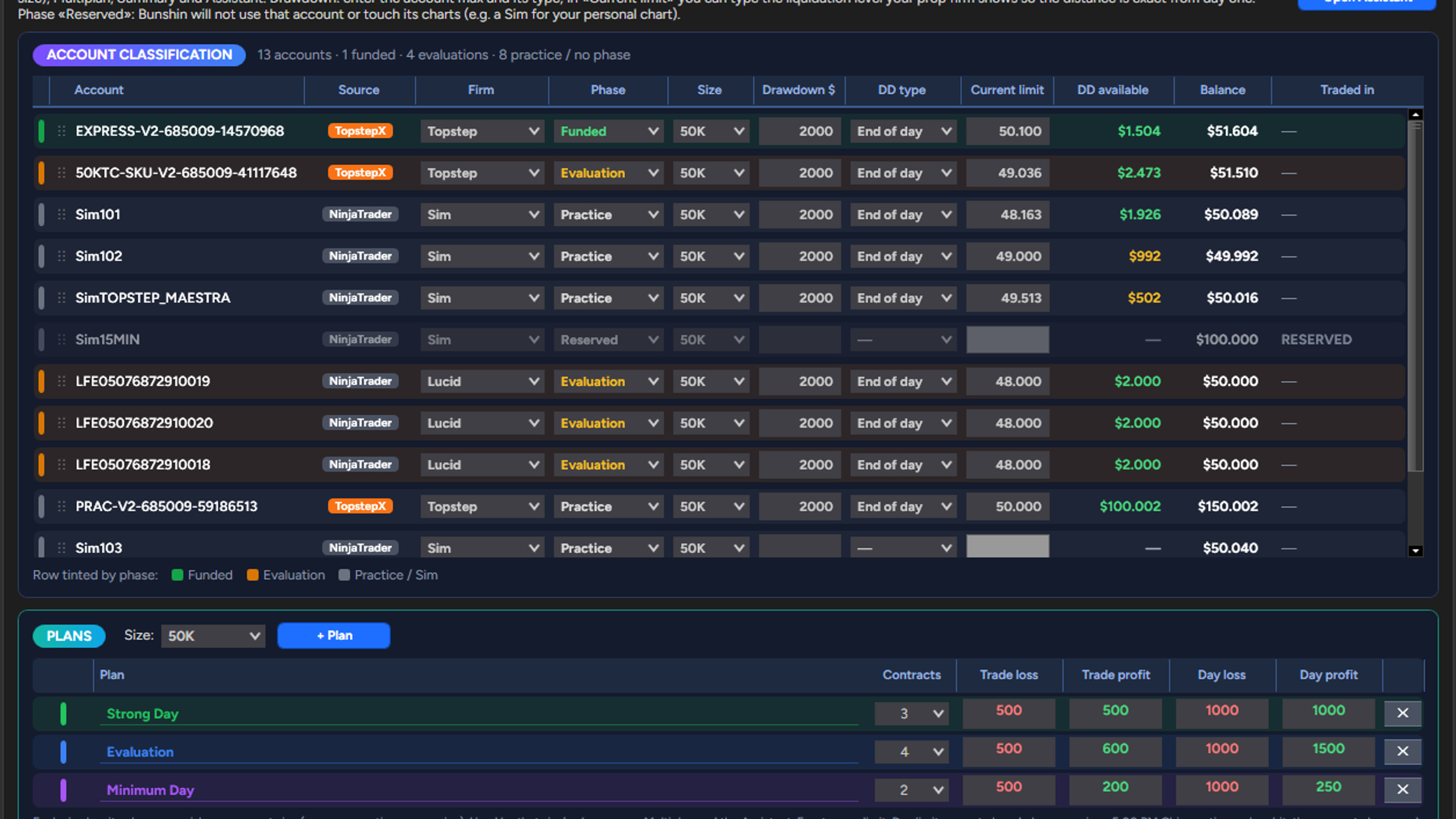
Task: Click the DD available column header
Action: pyautogui.click(x=1112, y=90)
